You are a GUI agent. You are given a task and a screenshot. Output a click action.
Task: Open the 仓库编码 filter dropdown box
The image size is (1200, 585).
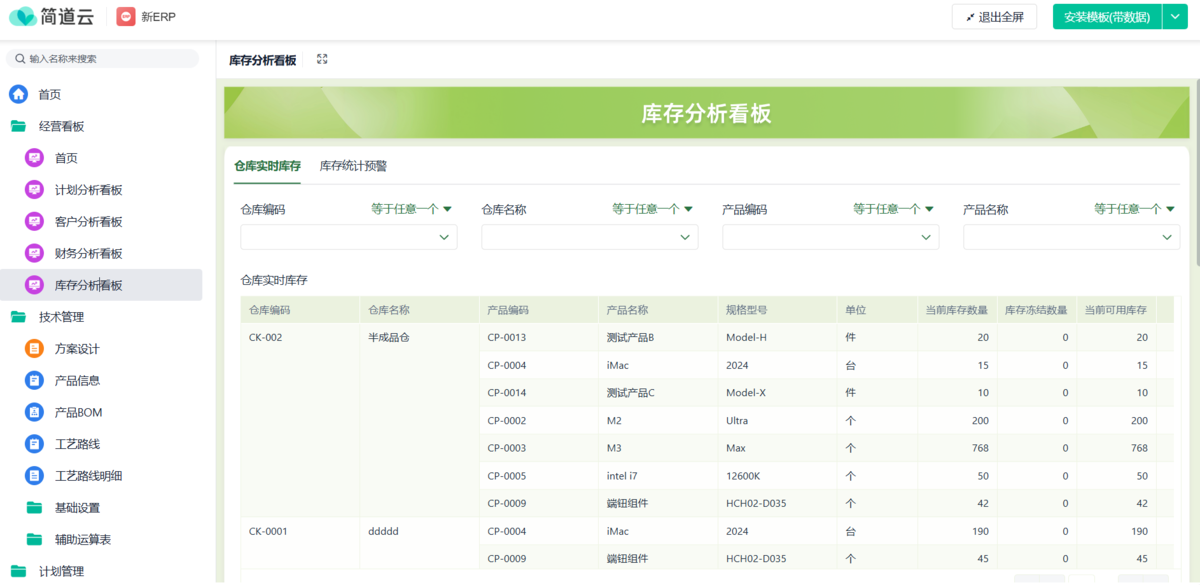point(349,237)
